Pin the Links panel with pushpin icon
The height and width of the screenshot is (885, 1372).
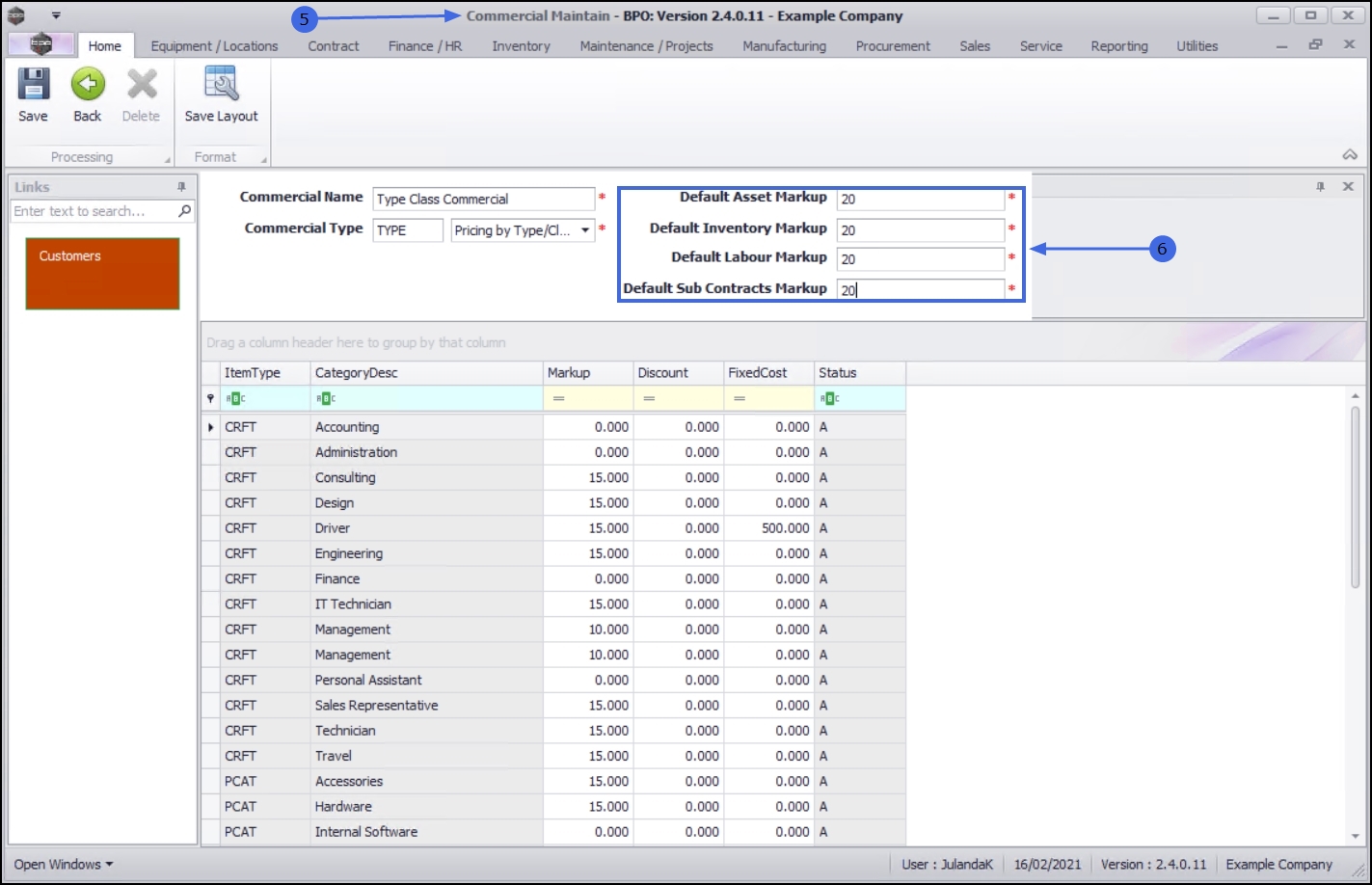181,187
